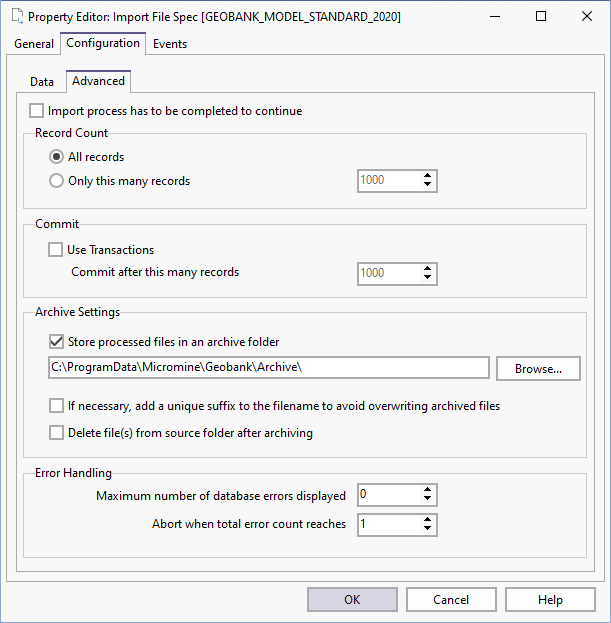Decrease Commit after this many records value
Image resolution: width=611 pixels, height=623 pixels.
pyautogui.click(x=427, y=278)
